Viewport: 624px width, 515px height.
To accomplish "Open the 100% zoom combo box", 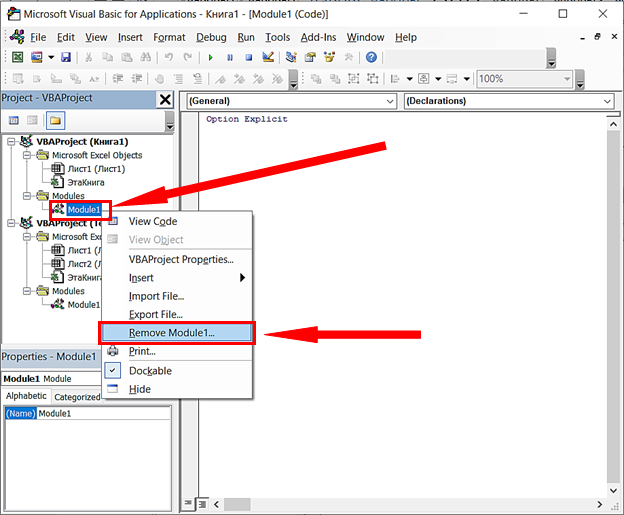I will (524, 79).
